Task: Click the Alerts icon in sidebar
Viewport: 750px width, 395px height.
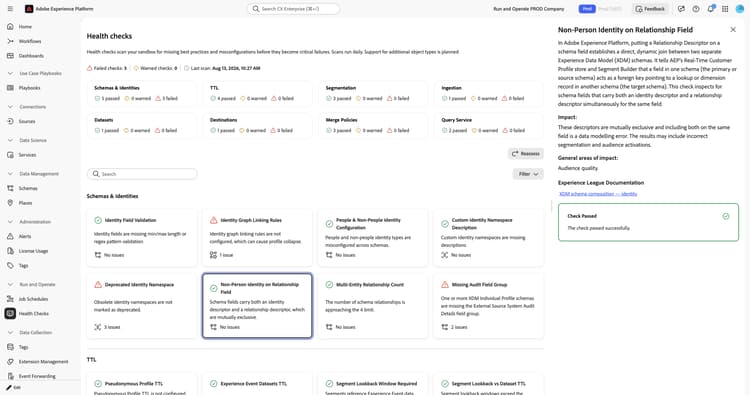Action: pos(11,236)
